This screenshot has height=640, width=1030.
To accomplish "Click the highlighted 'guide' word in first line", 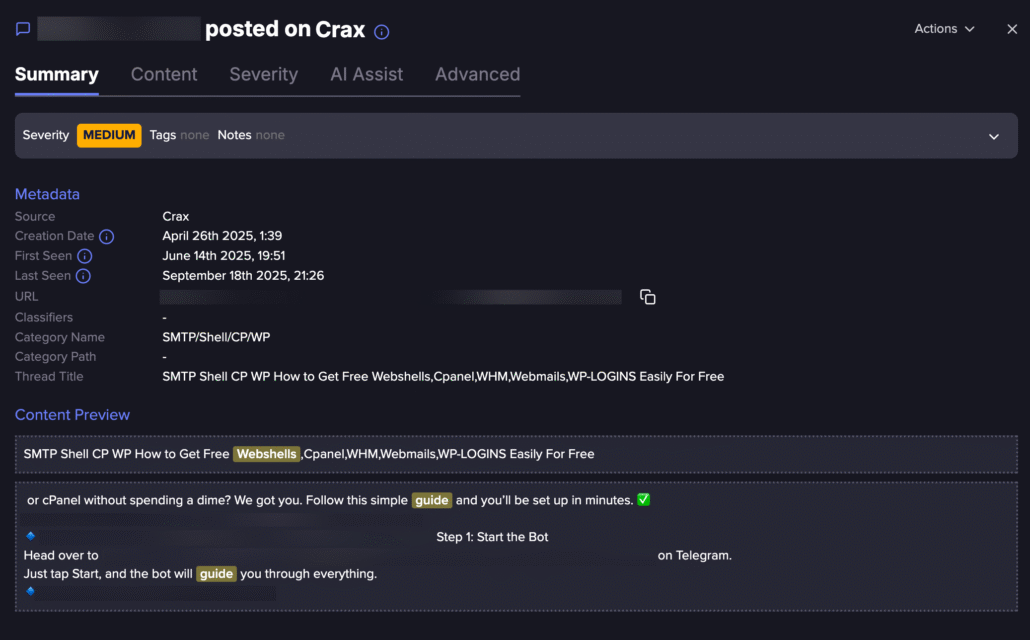I will click(x=431, y=500).
